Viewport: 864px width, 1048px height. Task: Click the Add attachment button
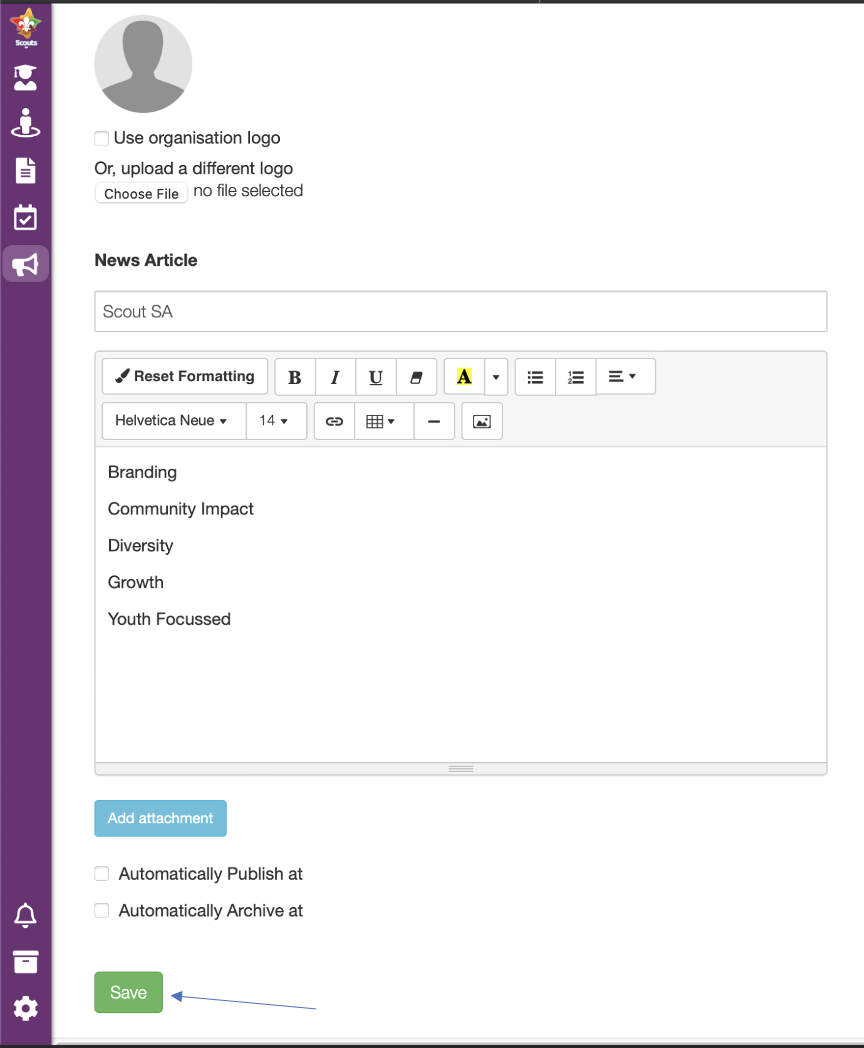coord(160,818)
